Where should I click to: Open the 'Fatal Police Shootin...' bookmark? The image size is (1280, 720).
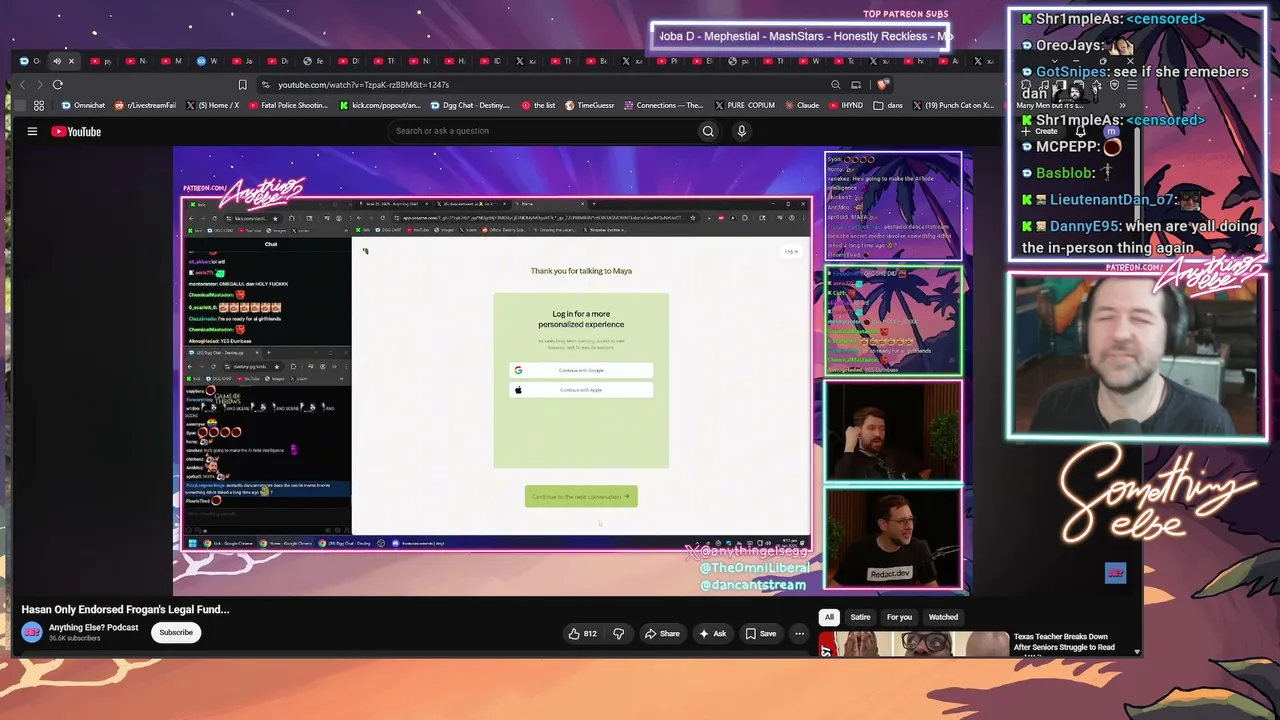pos(288,105)
